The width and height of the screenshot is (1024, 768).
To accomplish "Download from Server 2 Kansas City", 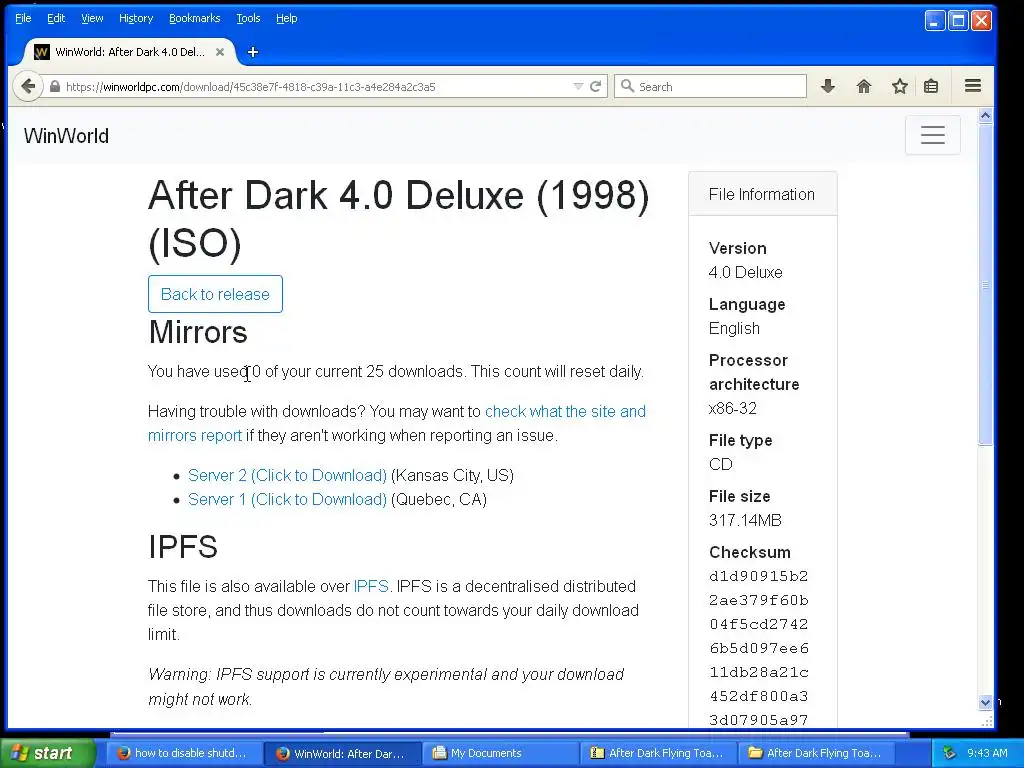I will tap(287, 475).
